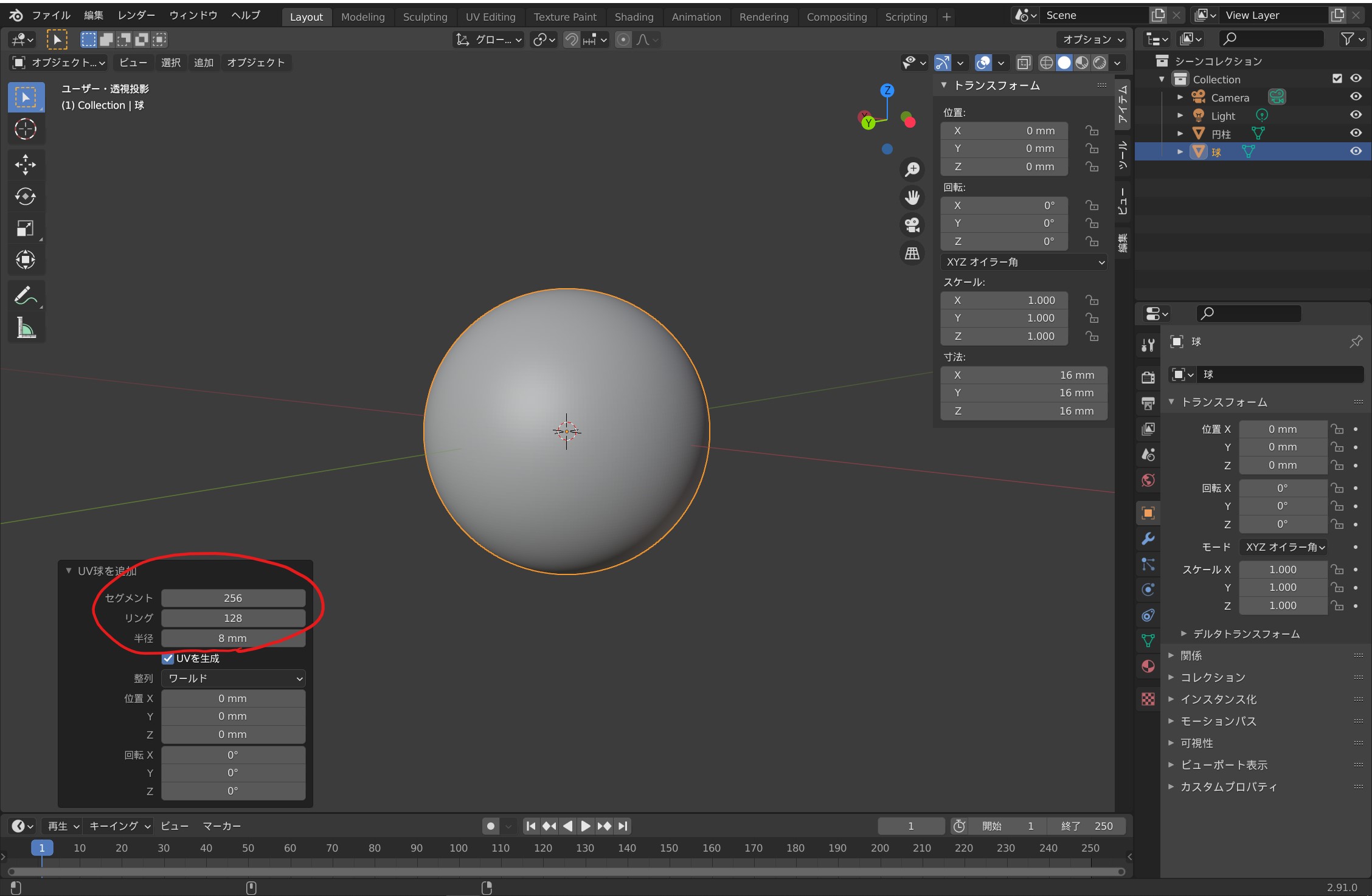Screen dimensions: 1372x896
Task: Open Modifier properties wrench tab
Action: click(1148, 539)
